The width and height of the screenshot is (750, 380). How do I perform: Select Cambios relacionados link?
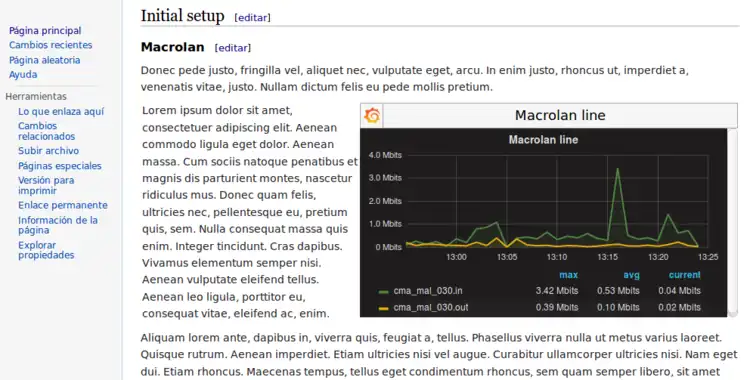point(46,131)
